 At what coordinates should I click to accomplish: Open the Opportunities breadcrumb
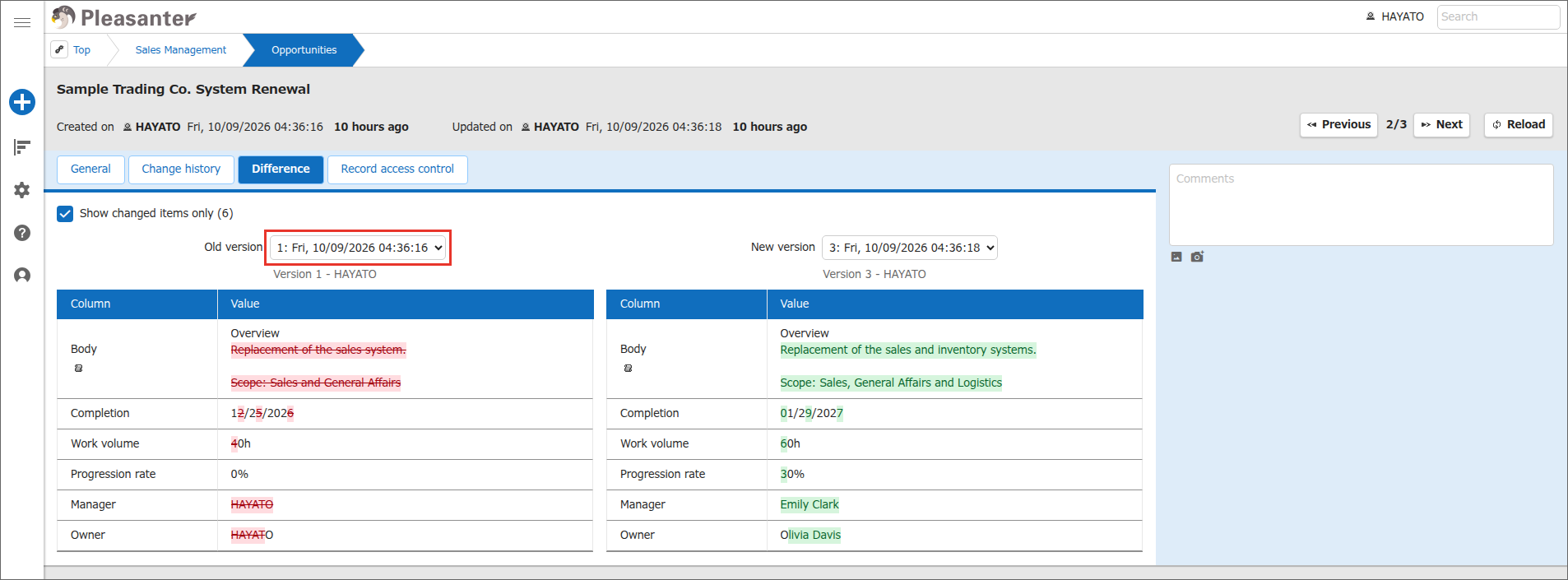tap(304, 50)
